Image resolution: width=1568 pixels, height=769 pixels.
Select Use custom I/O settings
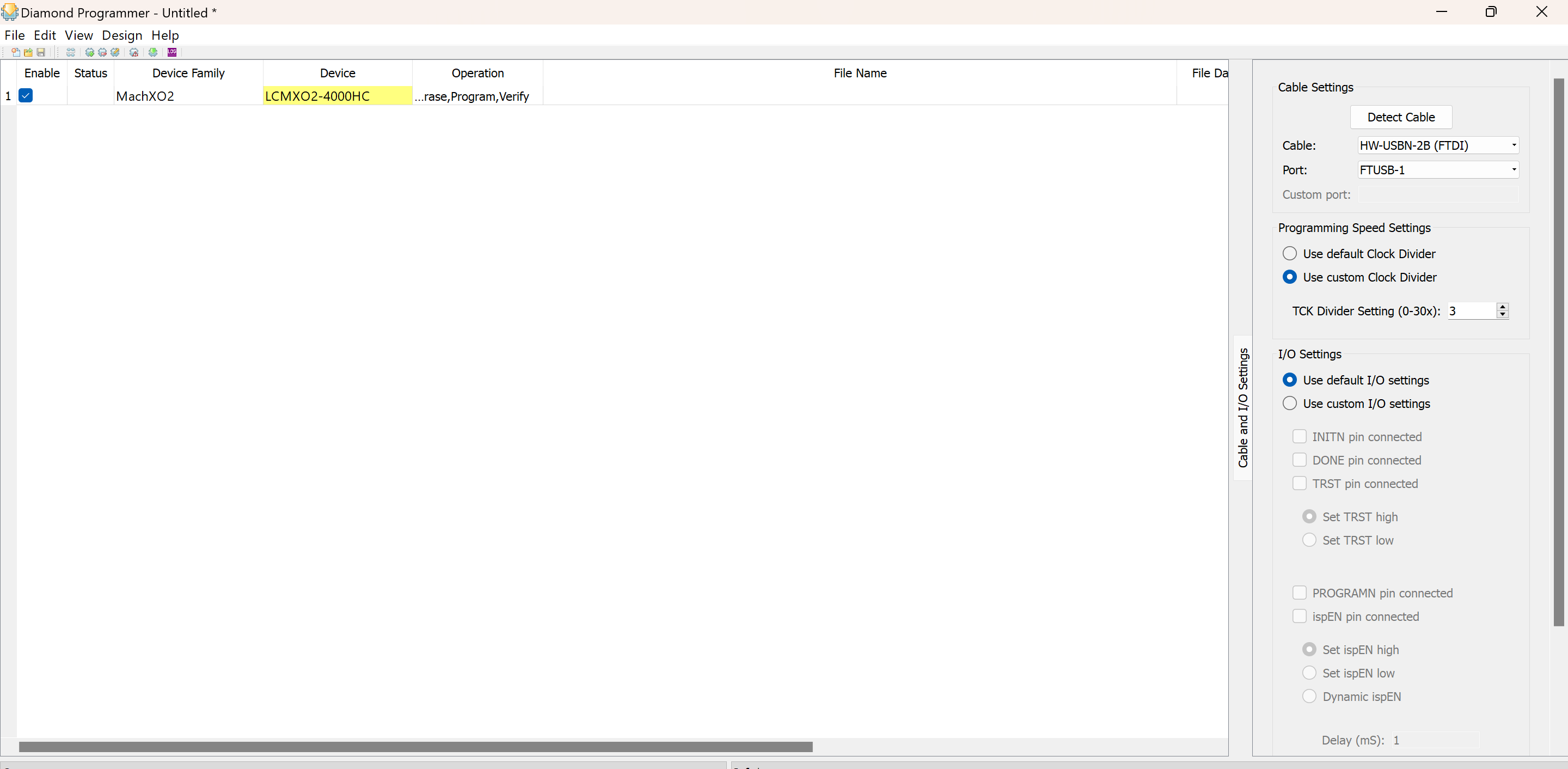pyautogui.click(x=1289, y=403)
